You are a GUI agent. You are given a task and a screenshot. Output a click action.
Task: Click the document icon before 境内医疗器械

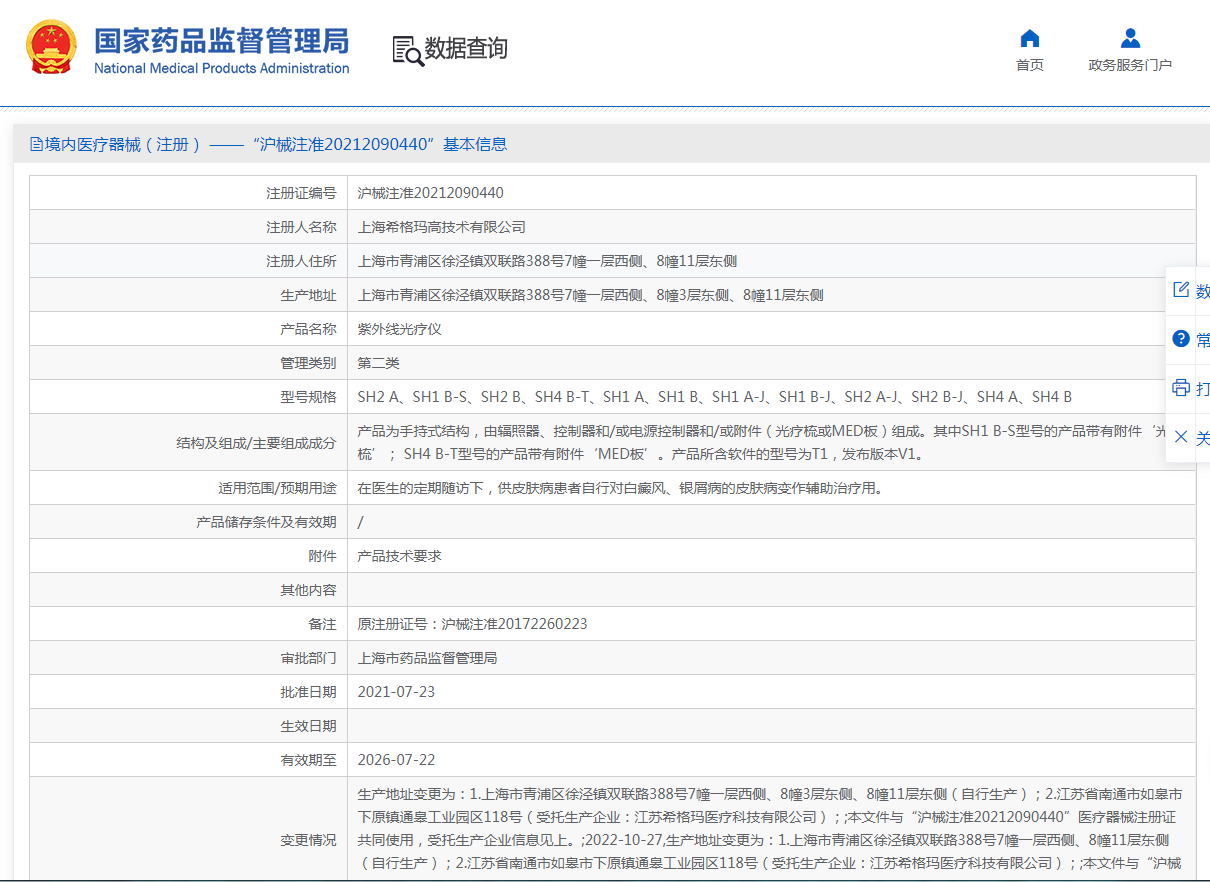pos(37,144)
